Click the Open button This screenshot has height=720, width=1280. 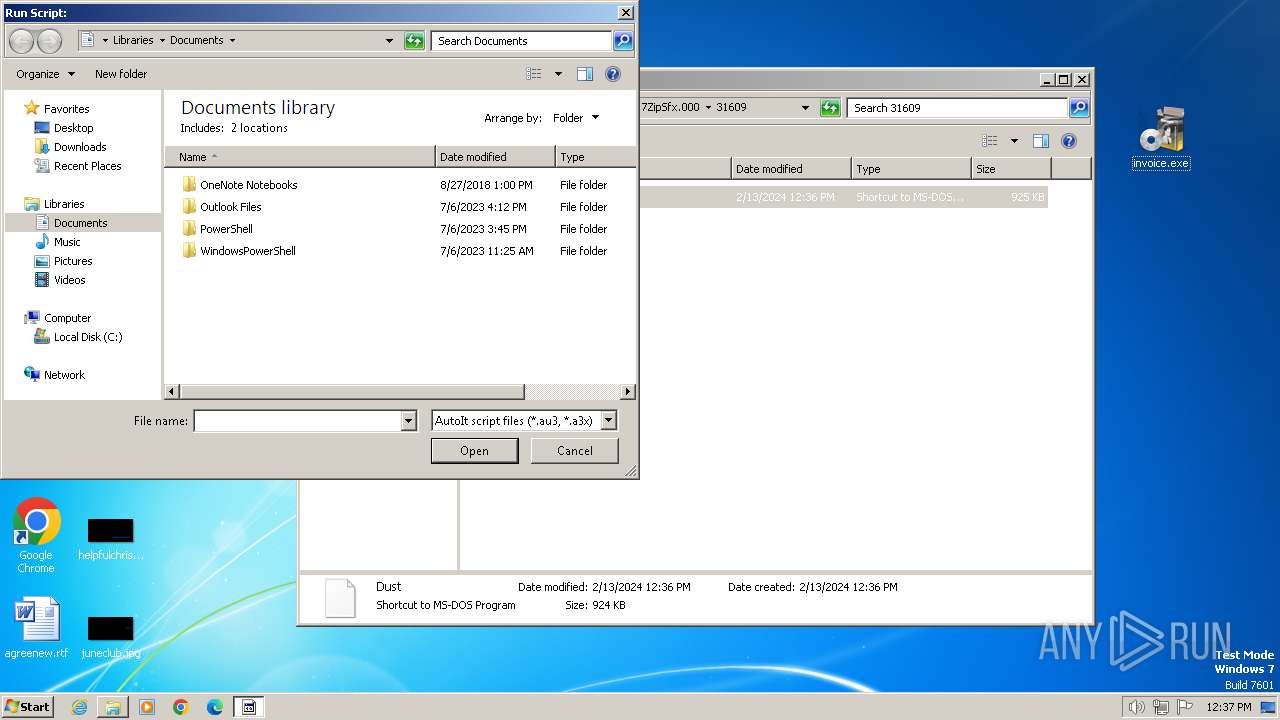pos(474,451)
